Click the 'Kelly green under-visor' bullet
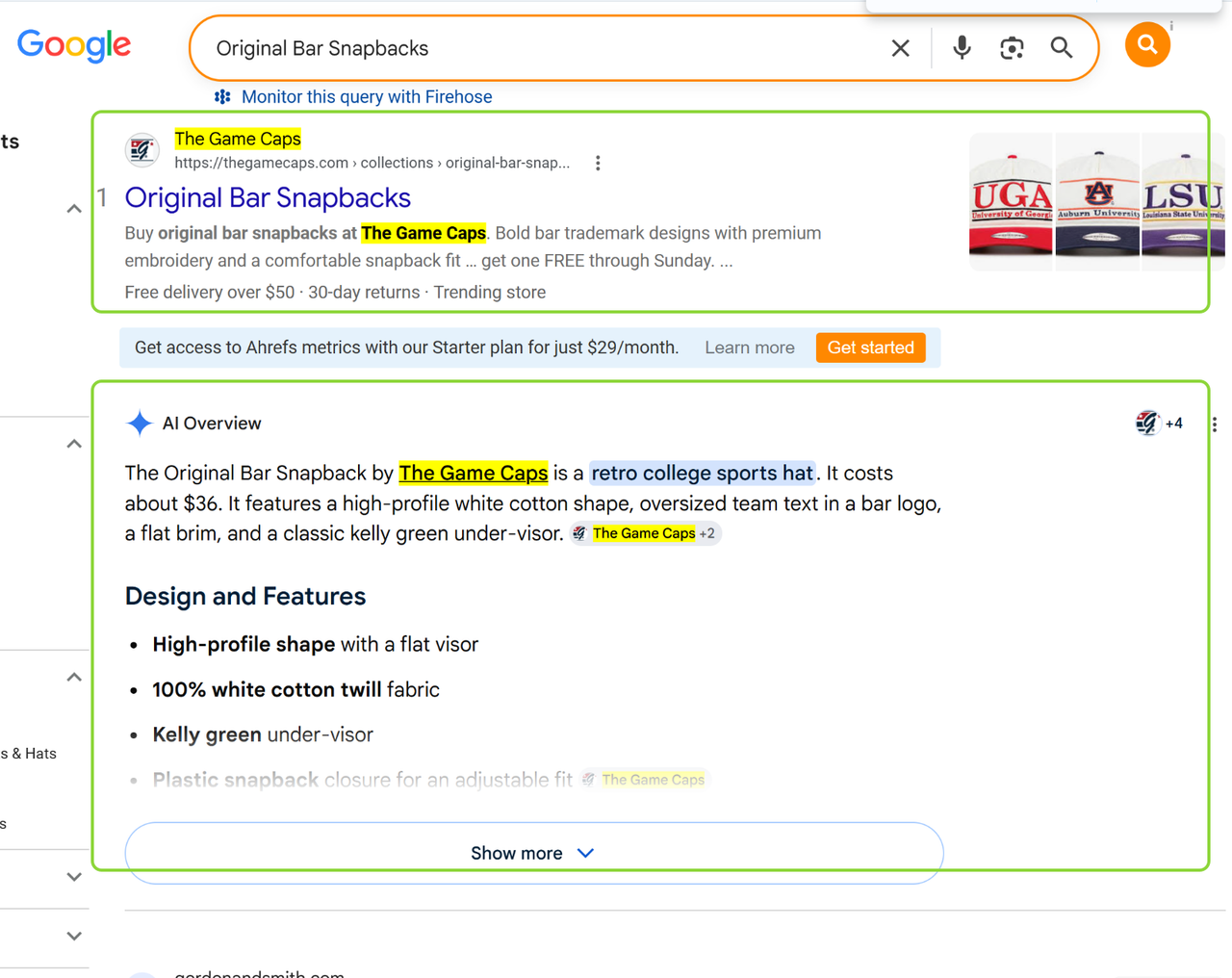This screenshot has width=1232, height=978. (x=263, y=734)
